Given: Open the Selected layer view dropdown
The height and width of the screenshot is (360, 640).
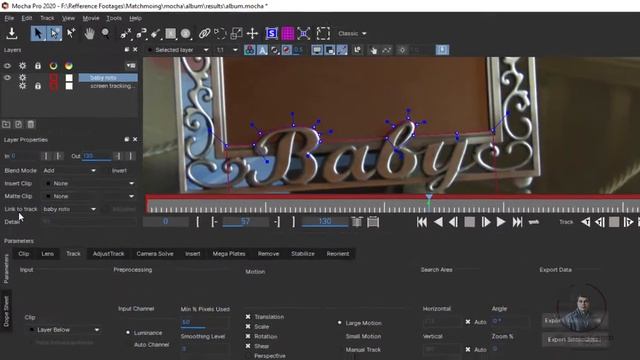Looking at the screenshot, I should 179,50.
